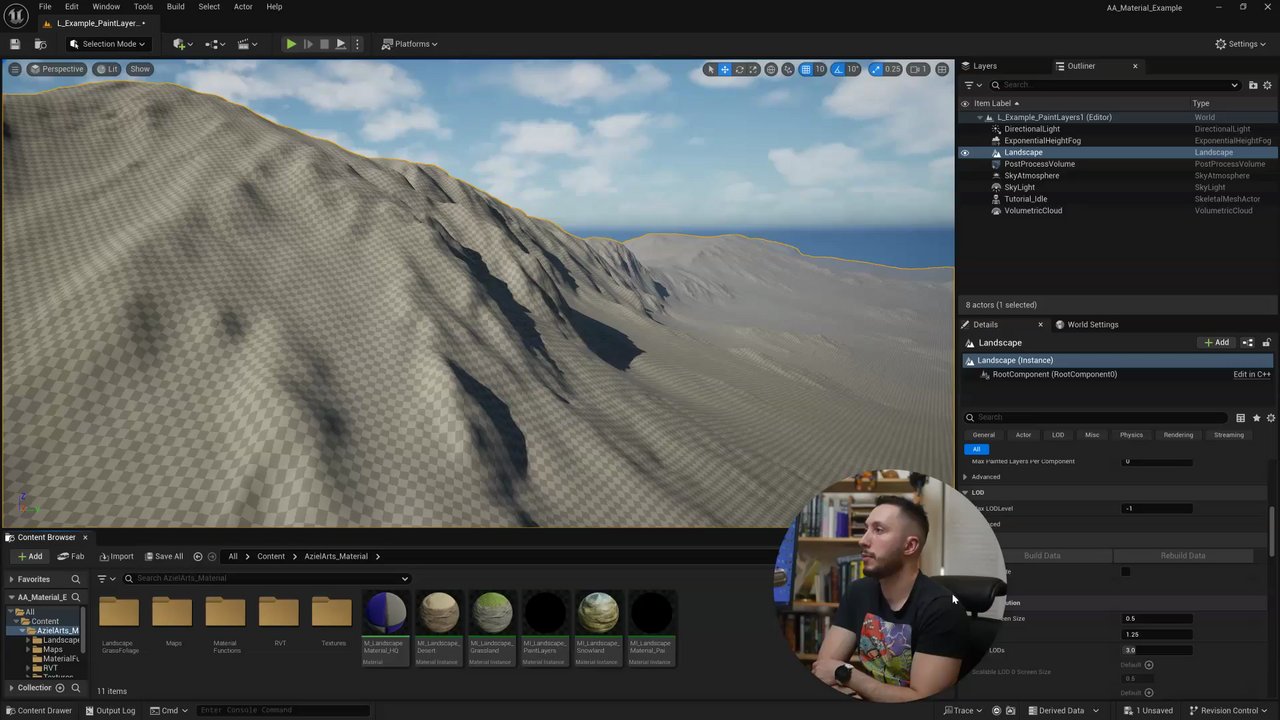Click the surface snapping icon

[788, 69]
